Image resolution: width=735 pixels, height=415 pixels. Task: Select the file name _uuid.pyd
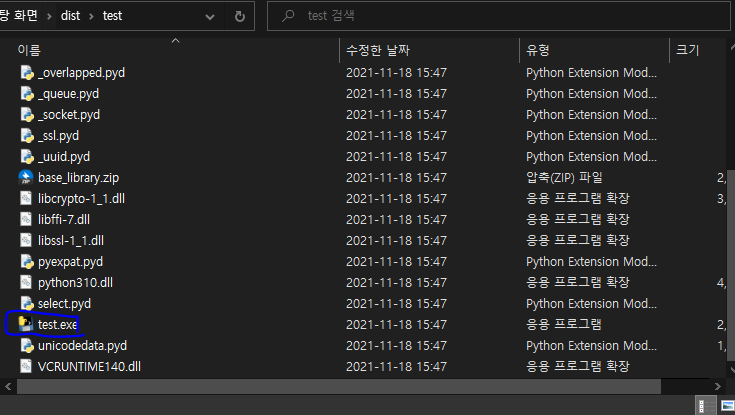click(64, 157)
